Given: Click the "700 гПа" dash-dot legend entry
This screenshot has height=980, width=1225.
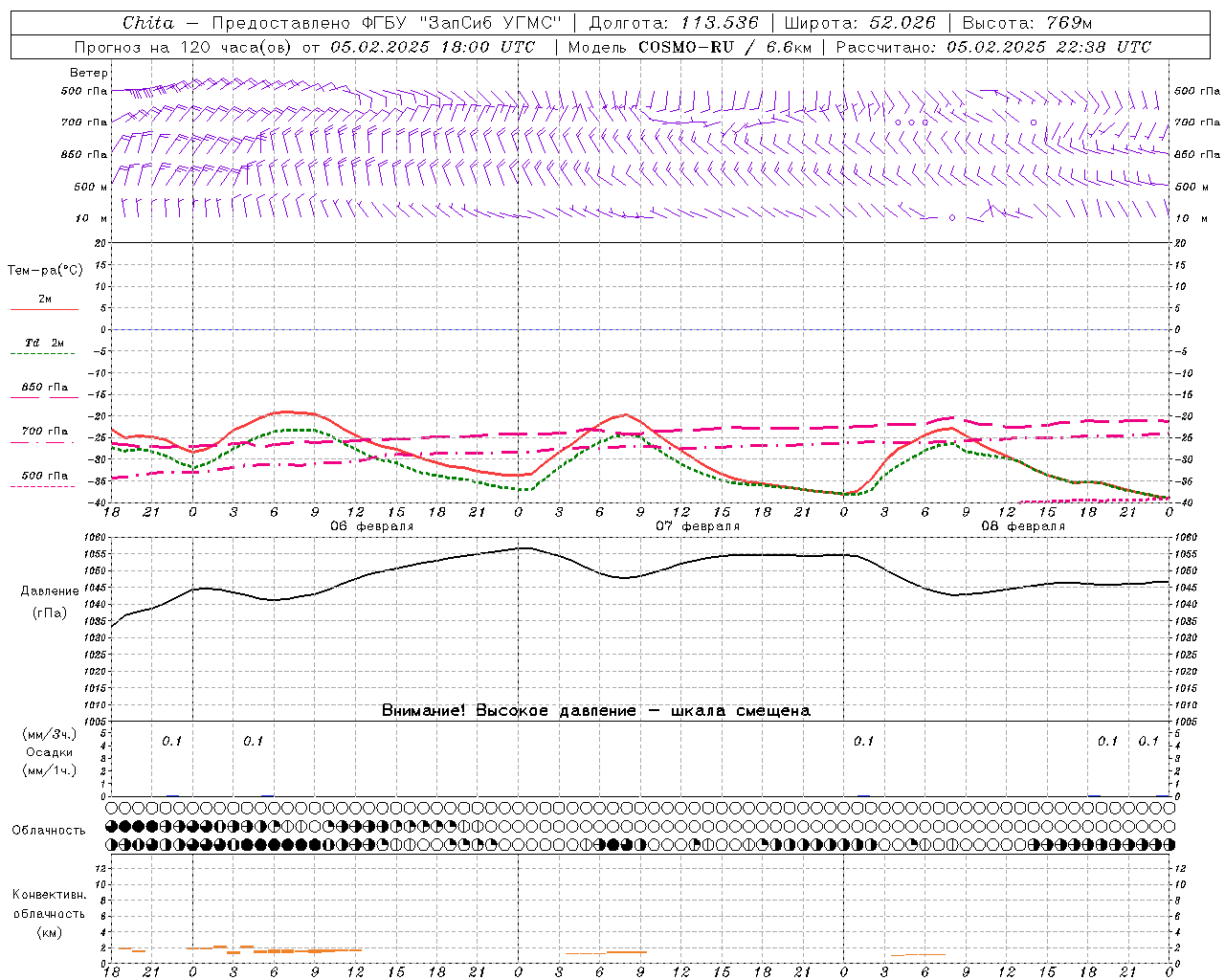Looking at the screenshot, I should pyautogui.click(x=44, y=432).
